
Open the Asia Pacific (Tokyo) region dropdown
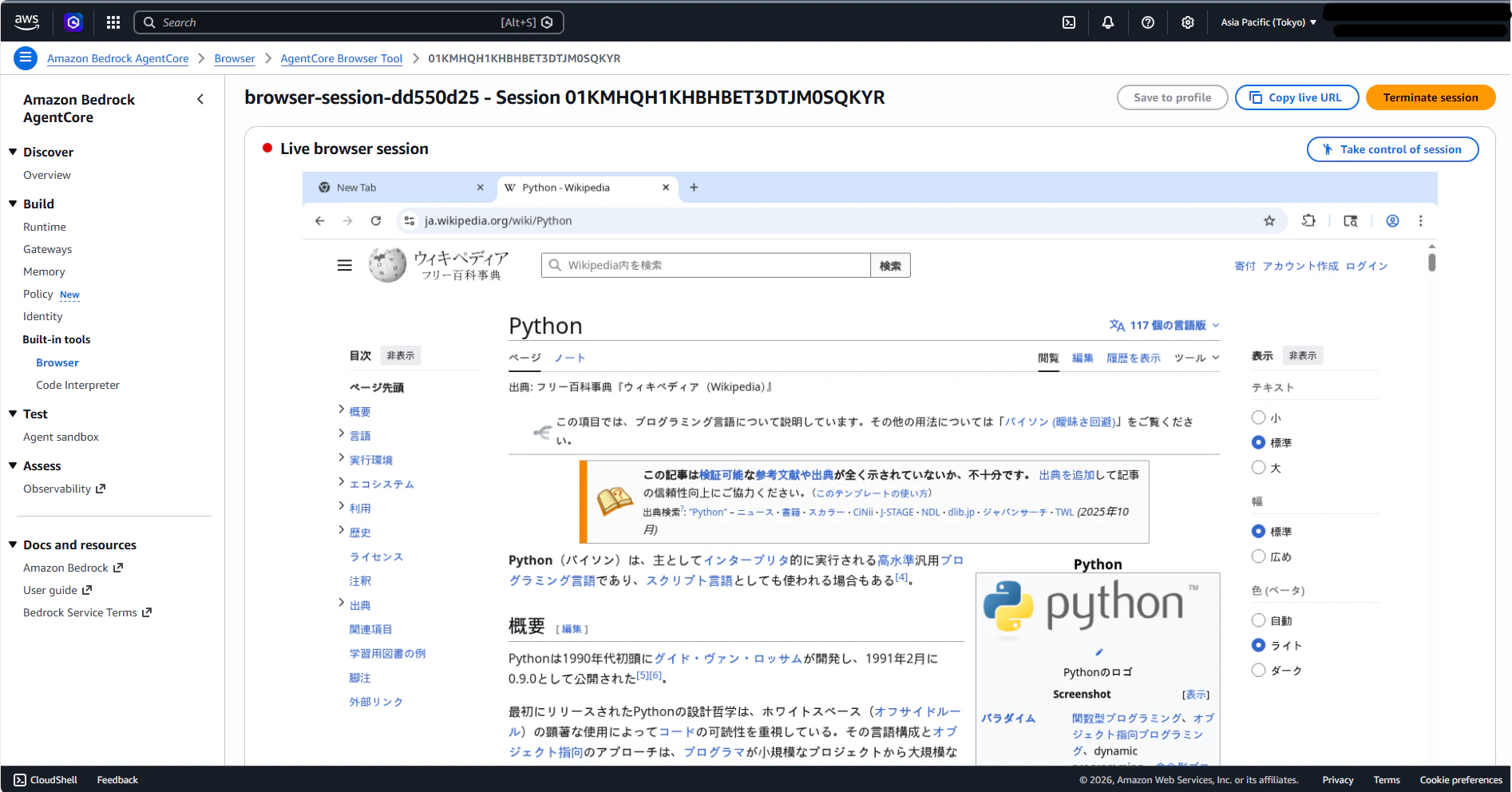[x=1269, y=22]
